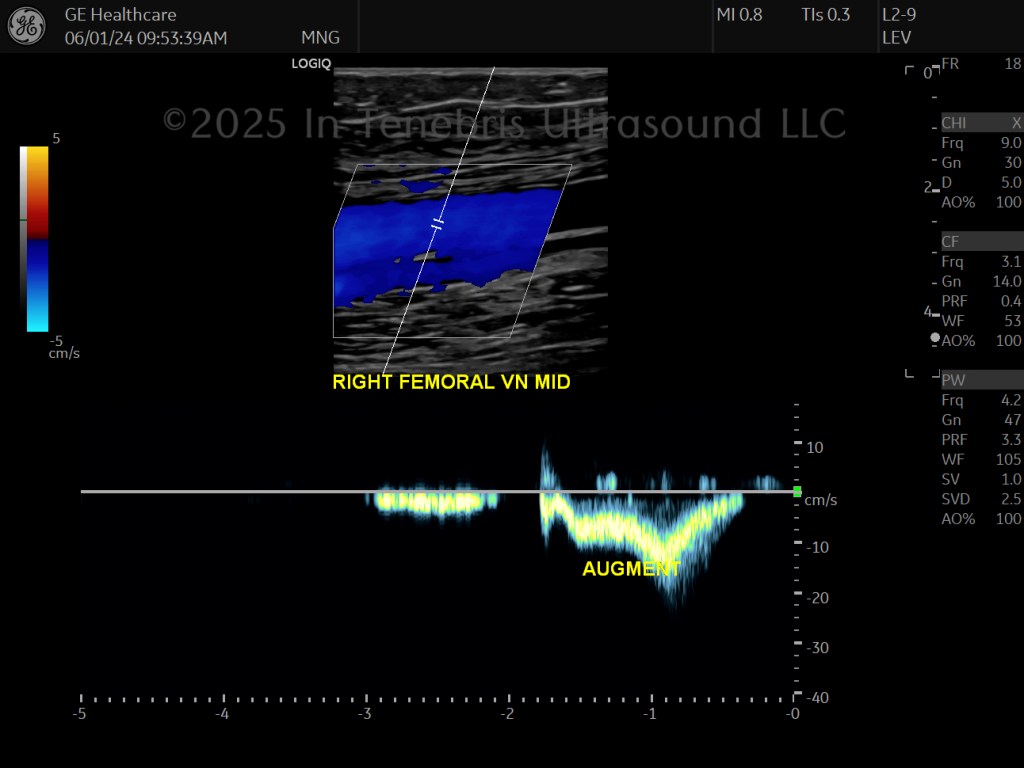Viewport: 1024px width, 768px height.
Task: Click the RIGHT FEMORAL VN MID annotation
Action: pyautogui.click(x=451, y=382)
